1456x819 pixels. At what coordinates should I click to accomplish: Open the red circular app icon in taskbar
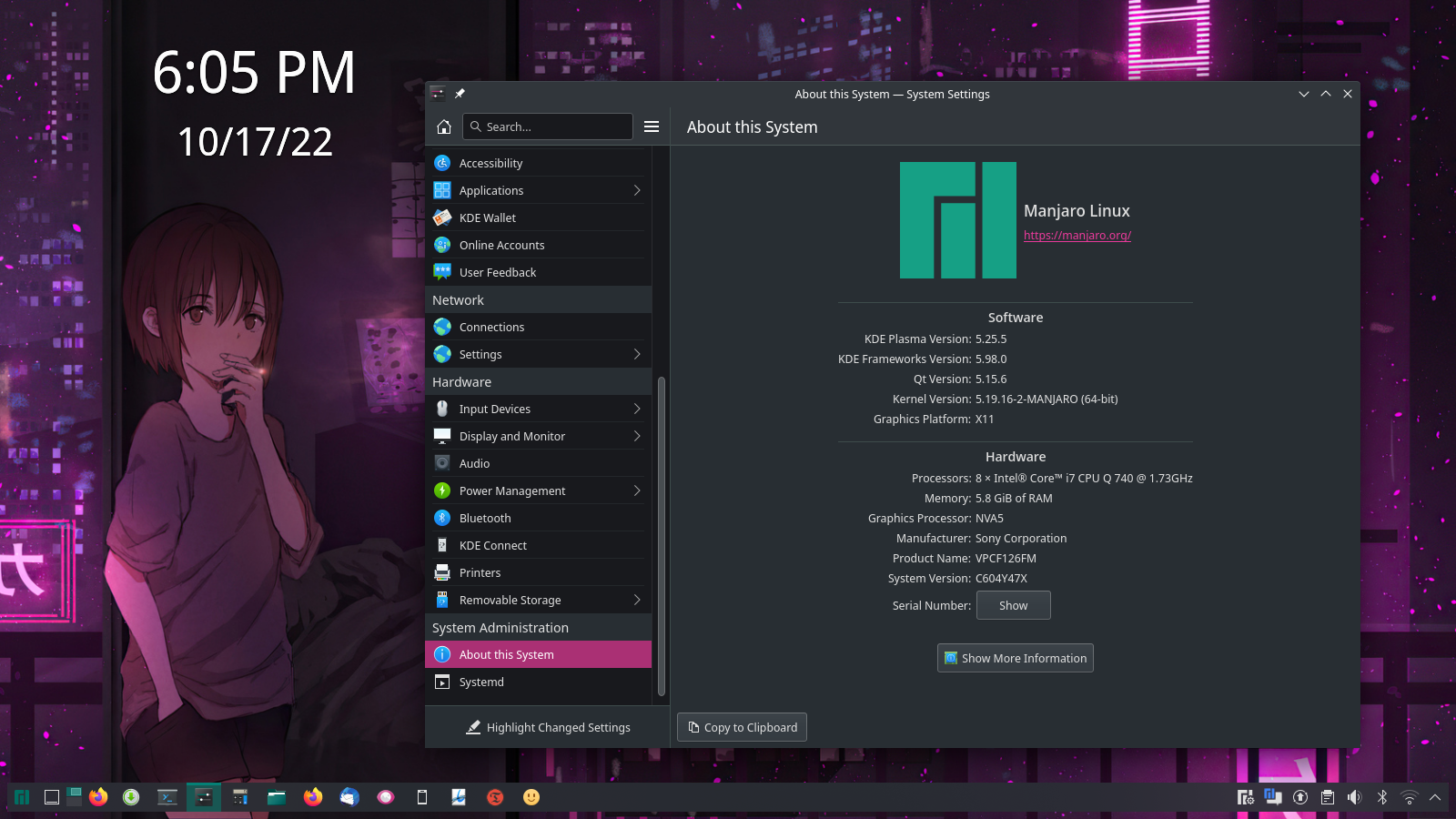[x=495, y=797]
